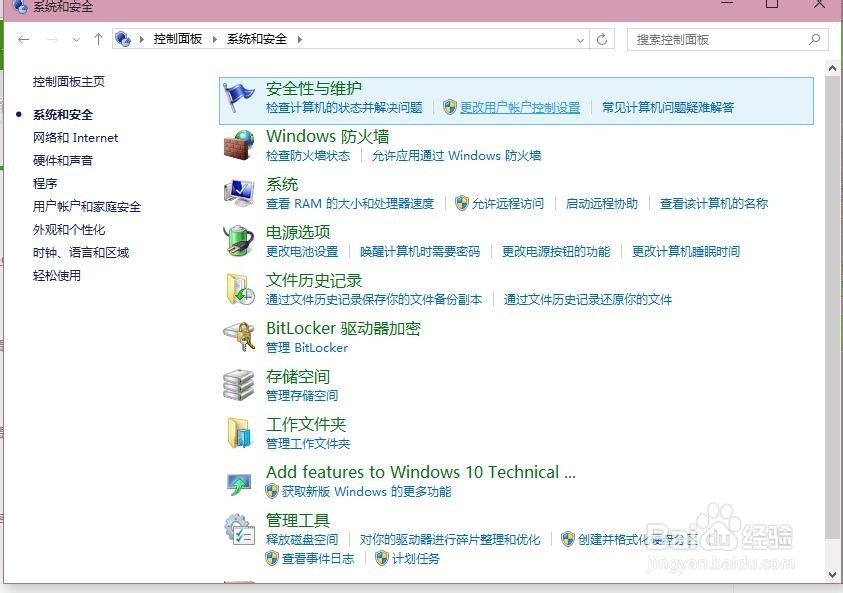This screenshot has height=593, width=843.
Task: Go up one level with up arrow
Action: (98, 39)
